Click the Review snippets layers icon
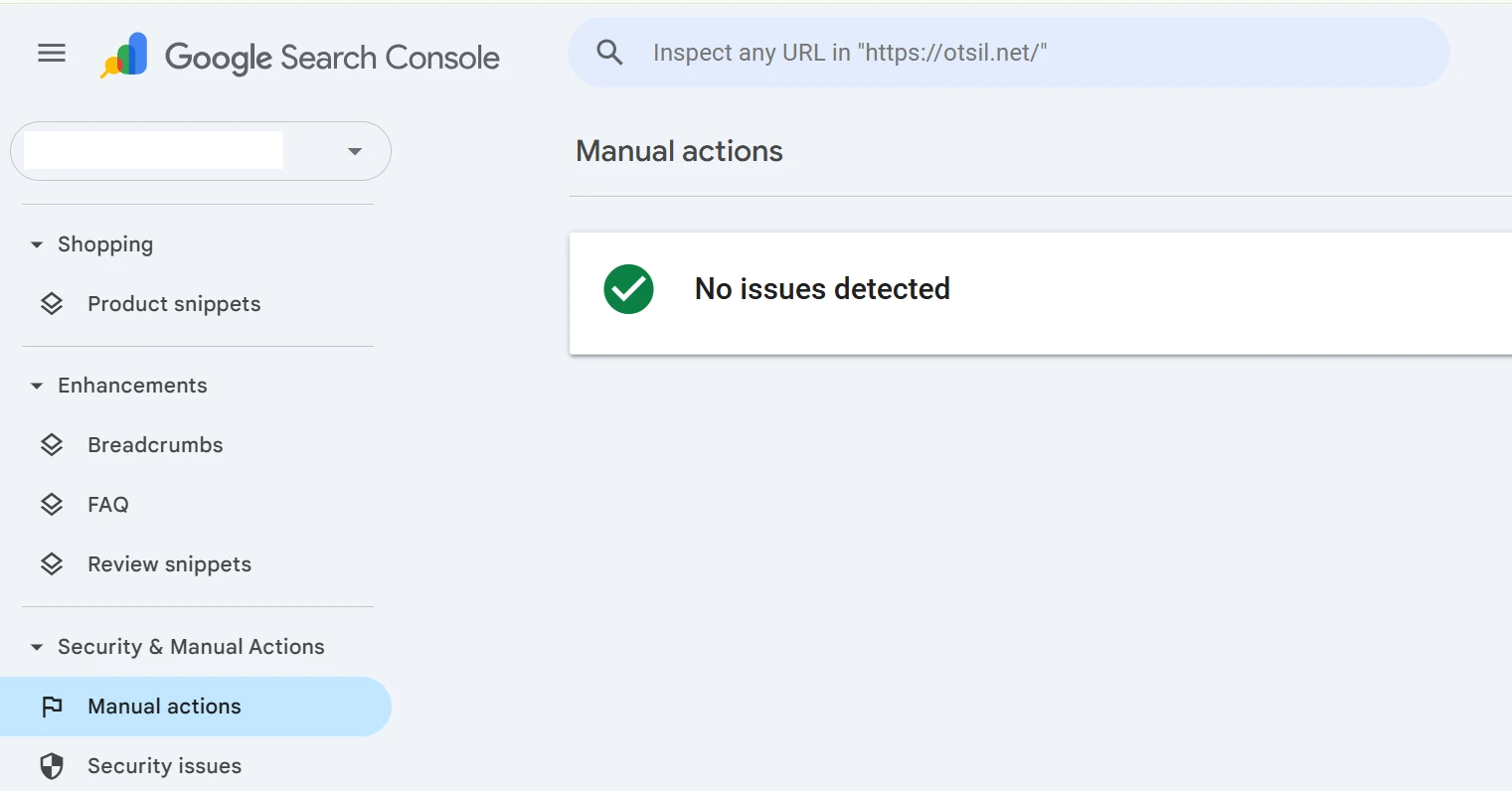 tap(52, 564)
